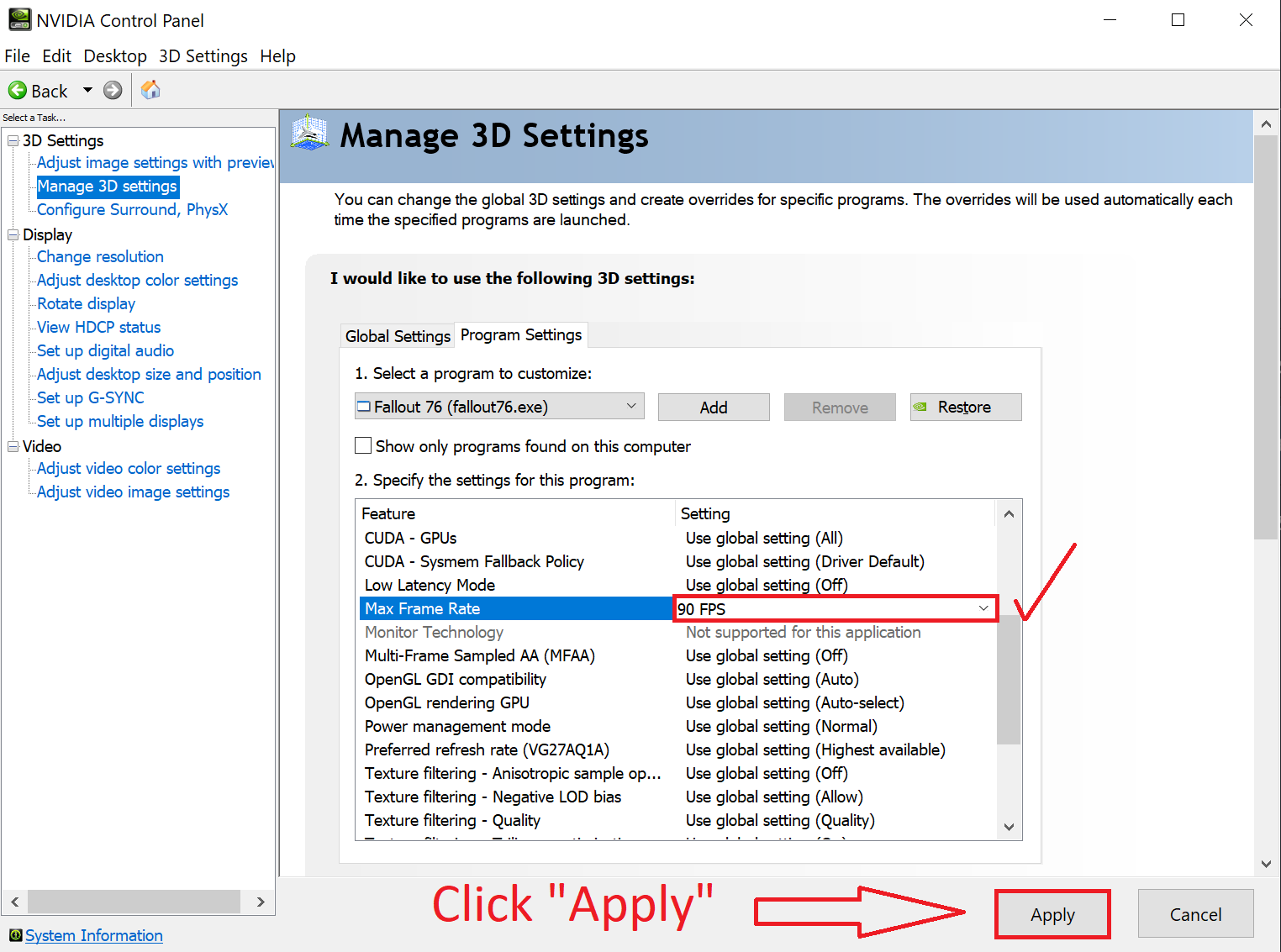
Task: Click the Home icon in toolbar
Action: pos(150,89)
